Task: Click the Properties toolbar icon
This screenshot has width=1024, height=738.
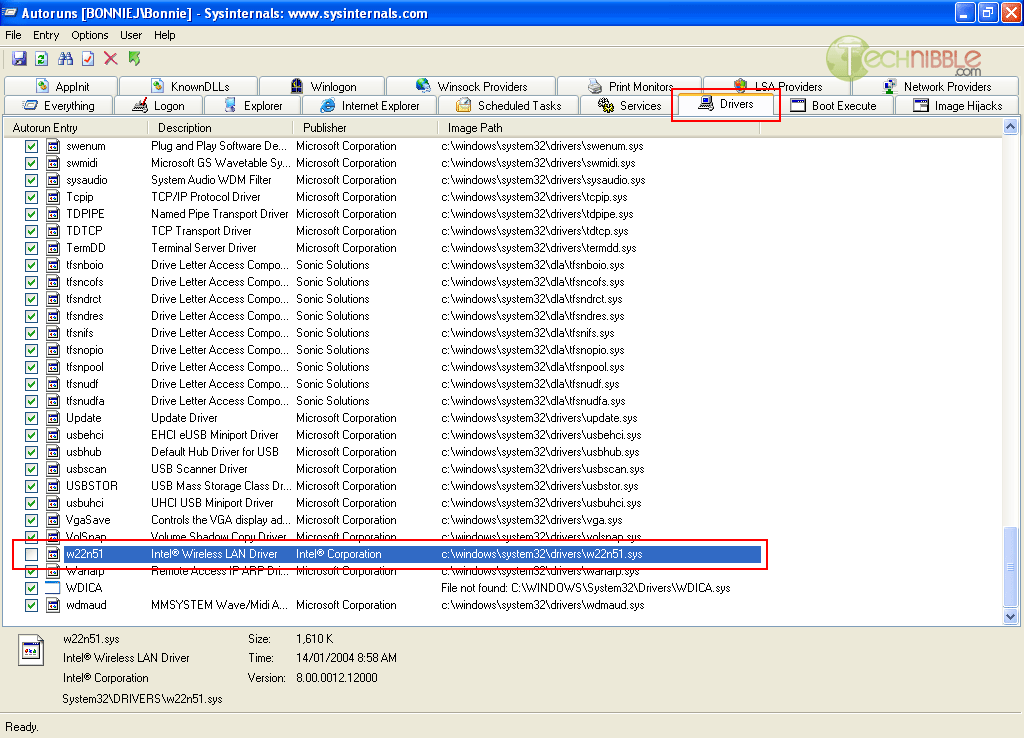Action: coord(88,59)
